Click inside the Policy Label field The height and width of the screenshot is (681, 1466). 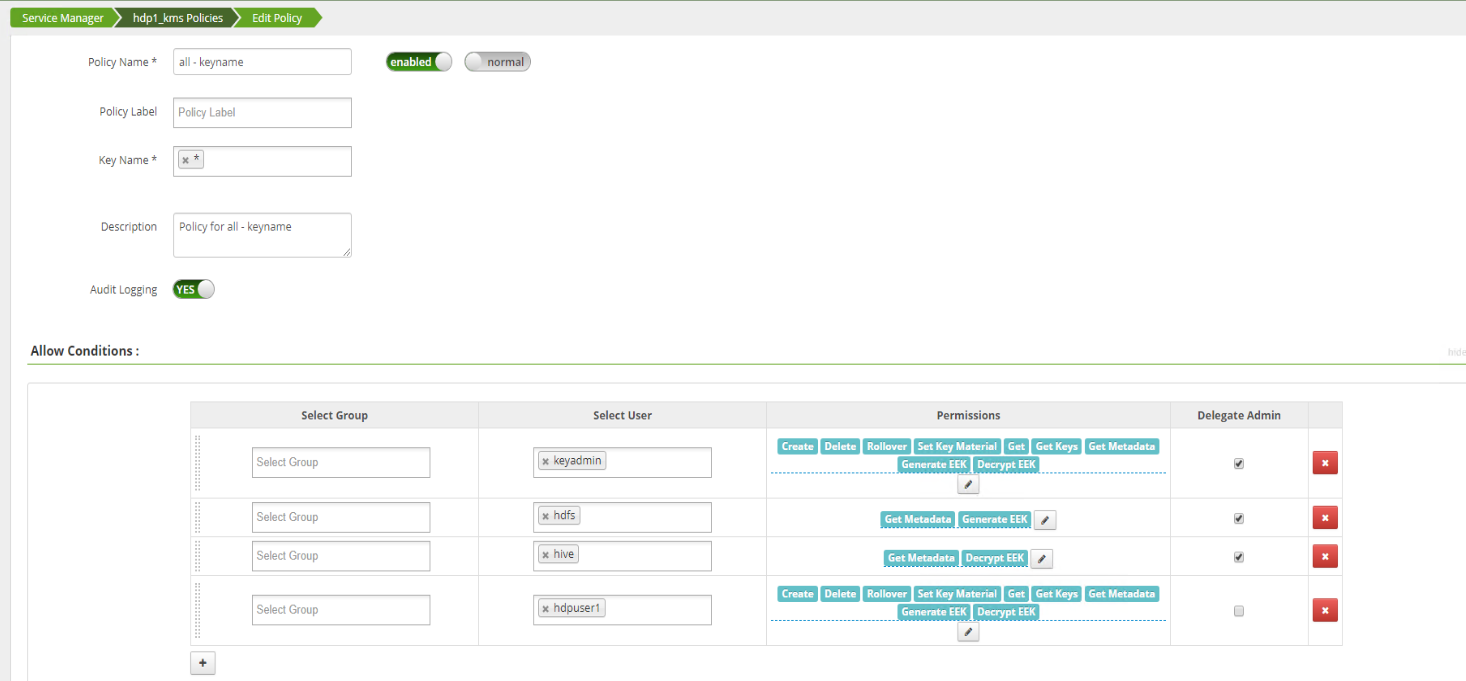(261, 112)
